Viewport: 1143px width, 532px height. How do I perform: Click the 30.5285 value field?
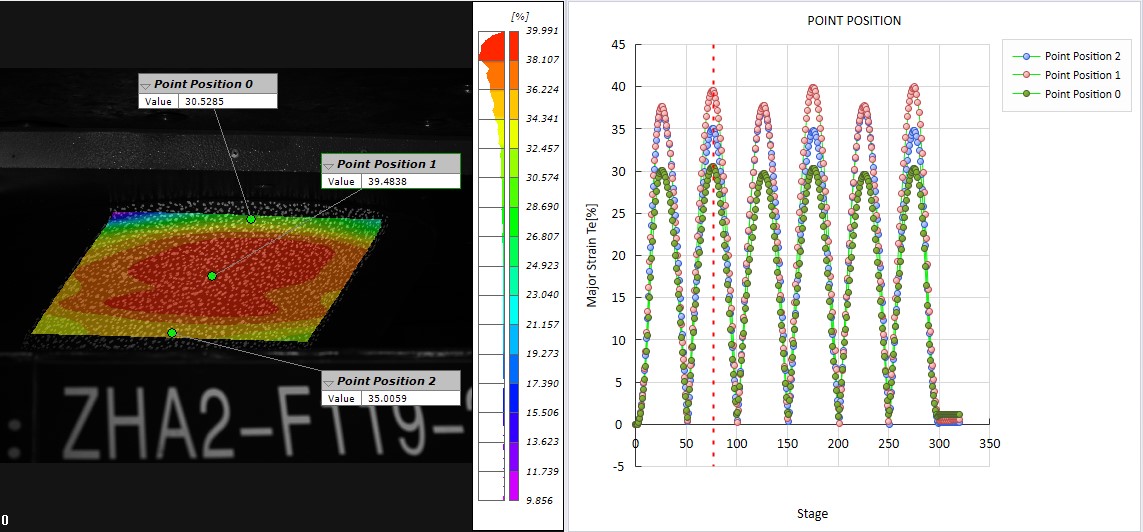[x=227, y=101]
